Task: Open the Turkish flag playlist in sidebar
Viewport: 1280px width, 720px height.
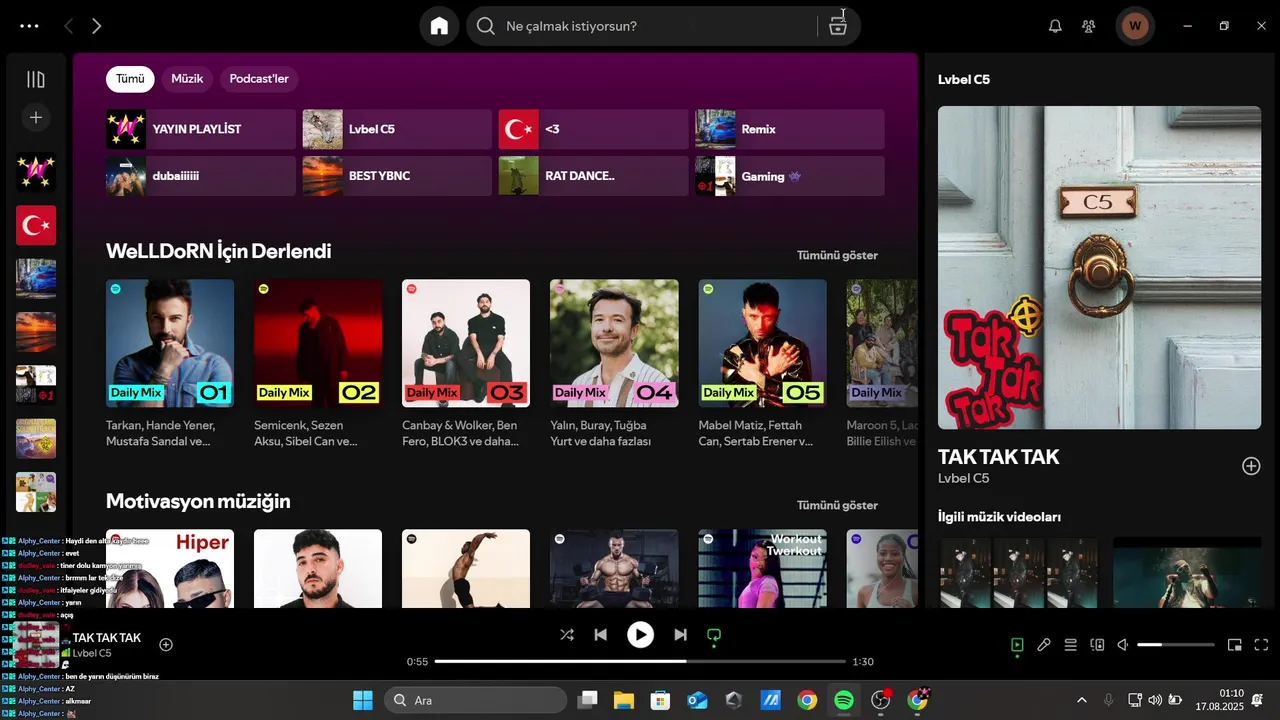Action: click(x=36, y=225)
